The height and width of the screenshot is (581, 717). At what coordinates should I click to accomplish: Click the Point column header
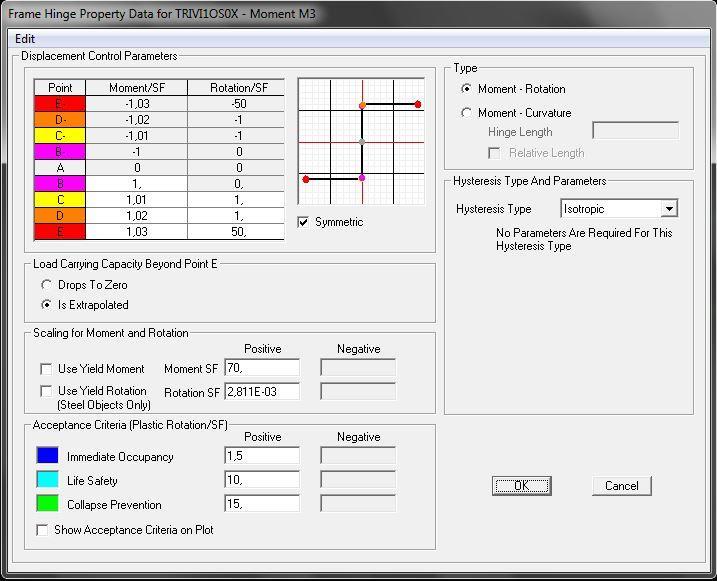click(60, 88)
